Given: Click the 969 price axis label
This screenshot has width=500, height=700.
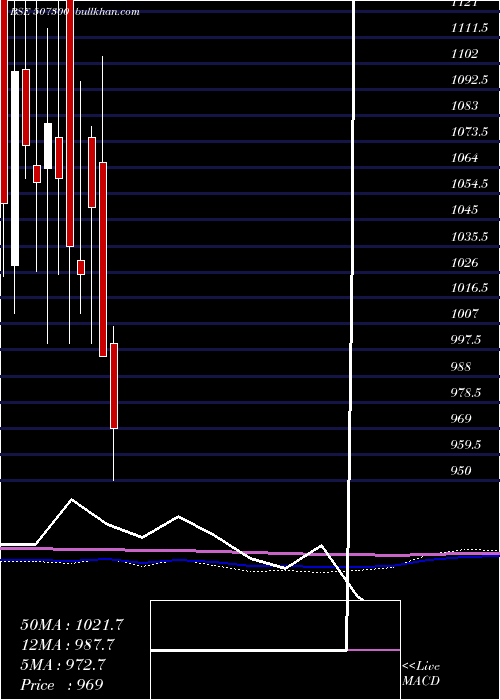Looking at the screenshot, I should tap(461, 419).
